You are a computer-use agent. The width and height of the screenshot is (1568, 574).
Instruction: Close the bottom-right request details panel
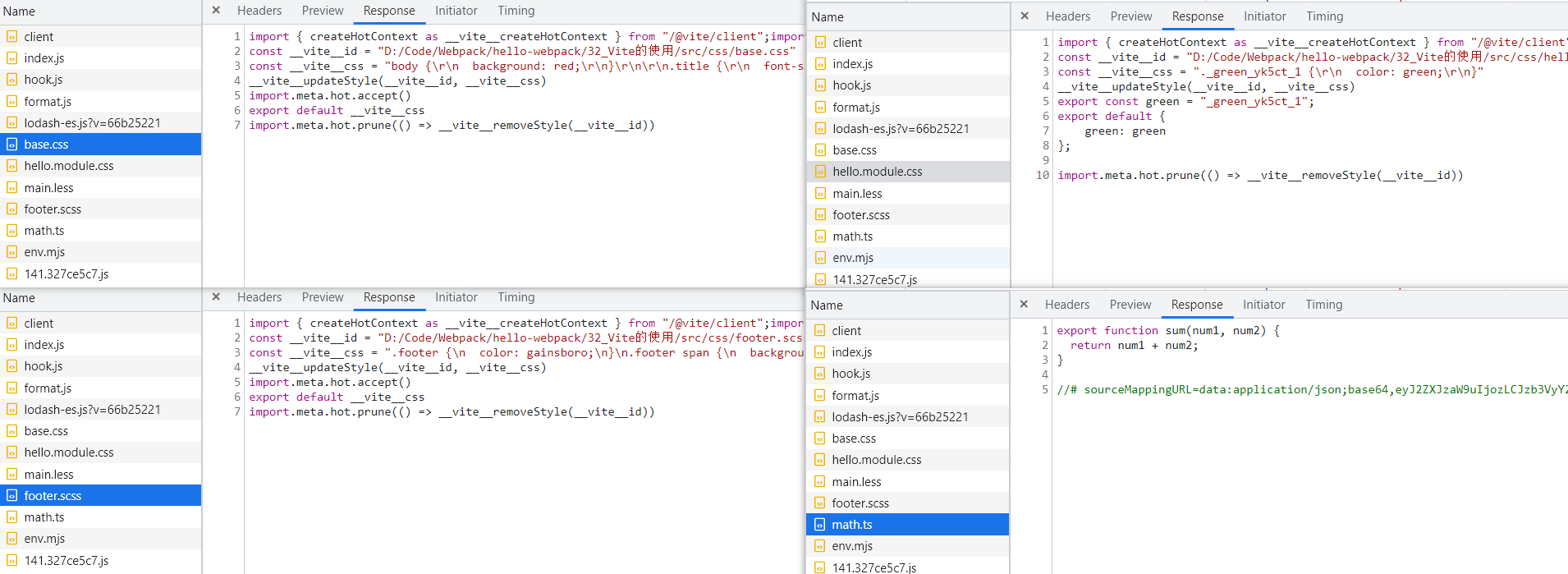pyautogui.click(x=1024, y=305)
